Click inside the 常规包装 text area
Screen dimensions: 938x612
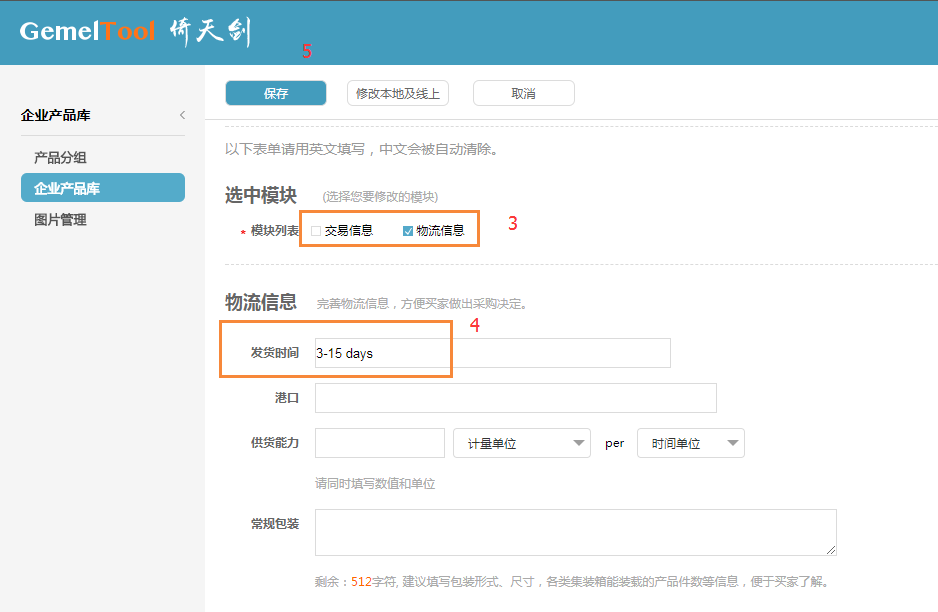tap(575, 532)
